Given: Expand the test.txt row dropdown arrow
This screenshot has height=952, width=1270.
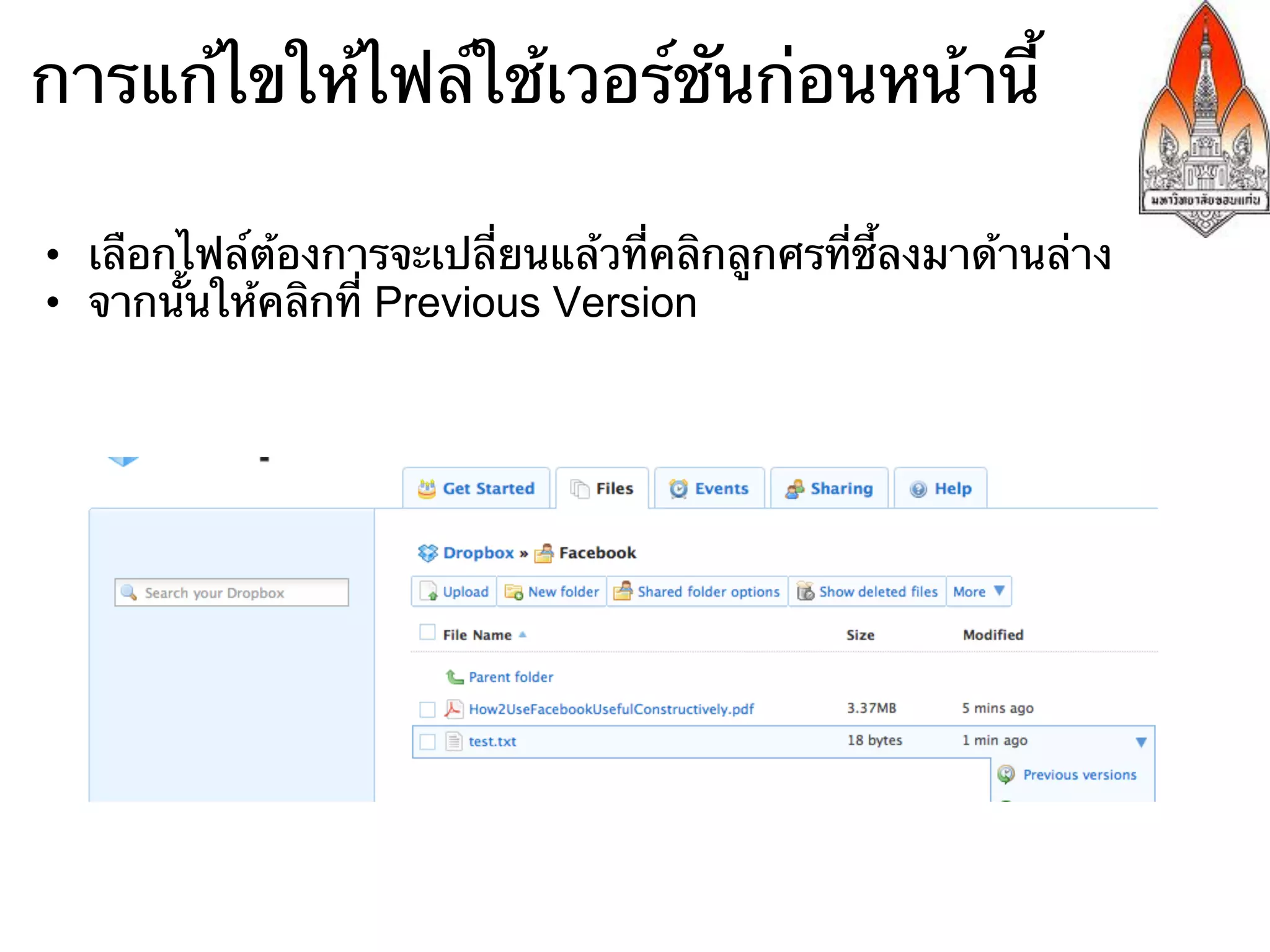Looking at the screenshot, I should tap(1141, 742).
